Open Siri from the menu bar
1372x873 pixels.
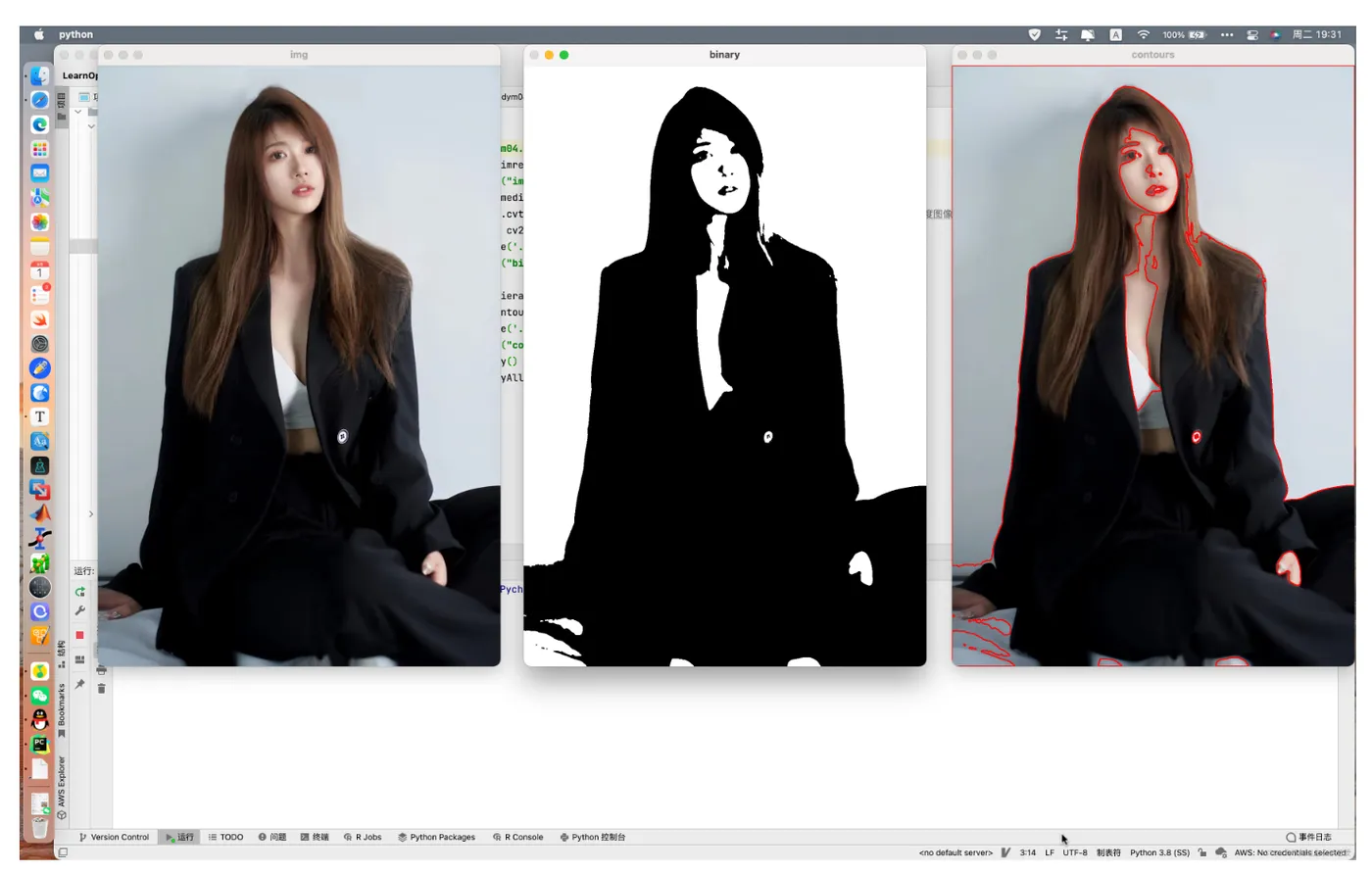pyautogui.click(x=1275, y=34)
